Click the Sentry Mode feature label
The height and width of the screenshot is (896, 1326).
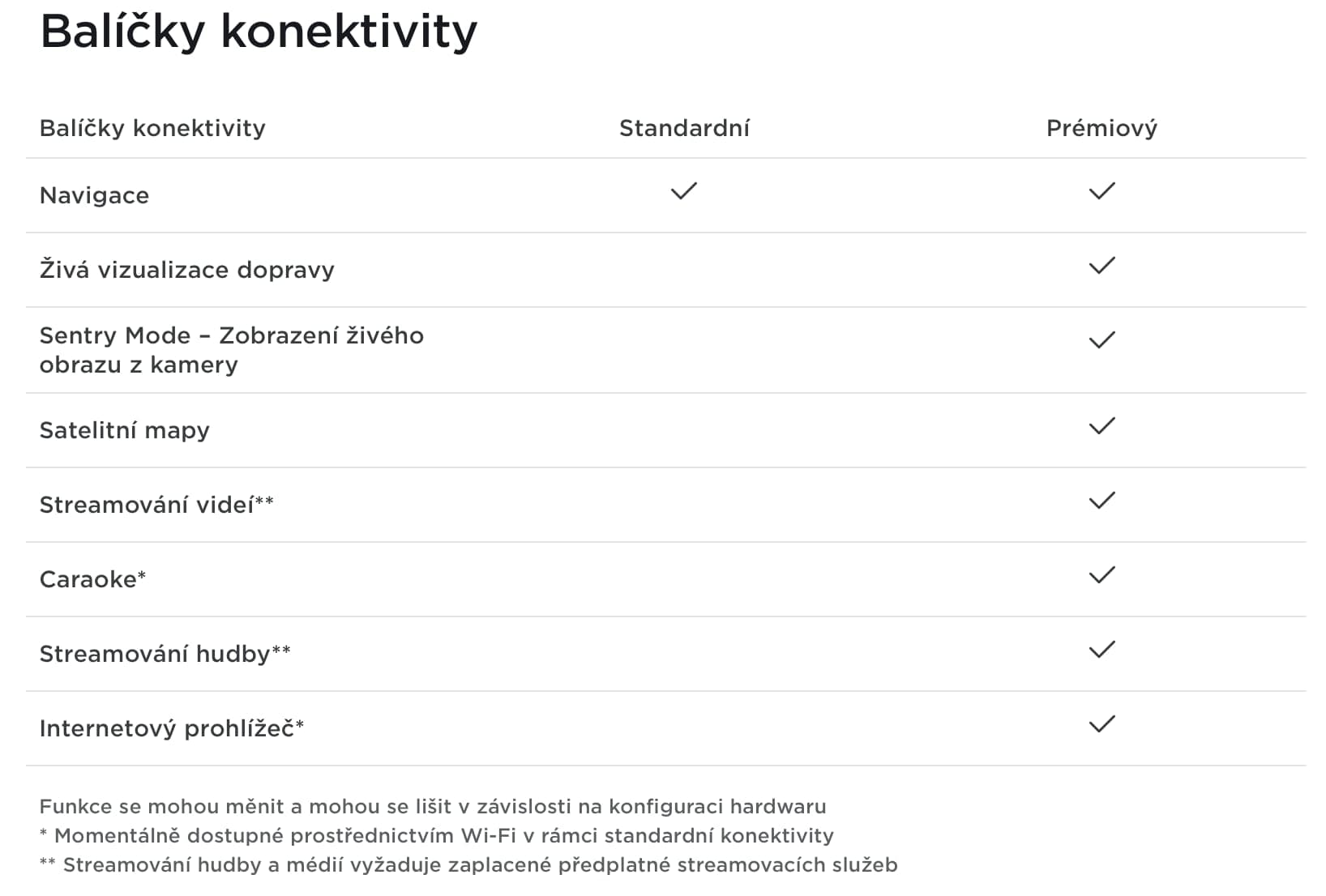[x=231, y=350]
